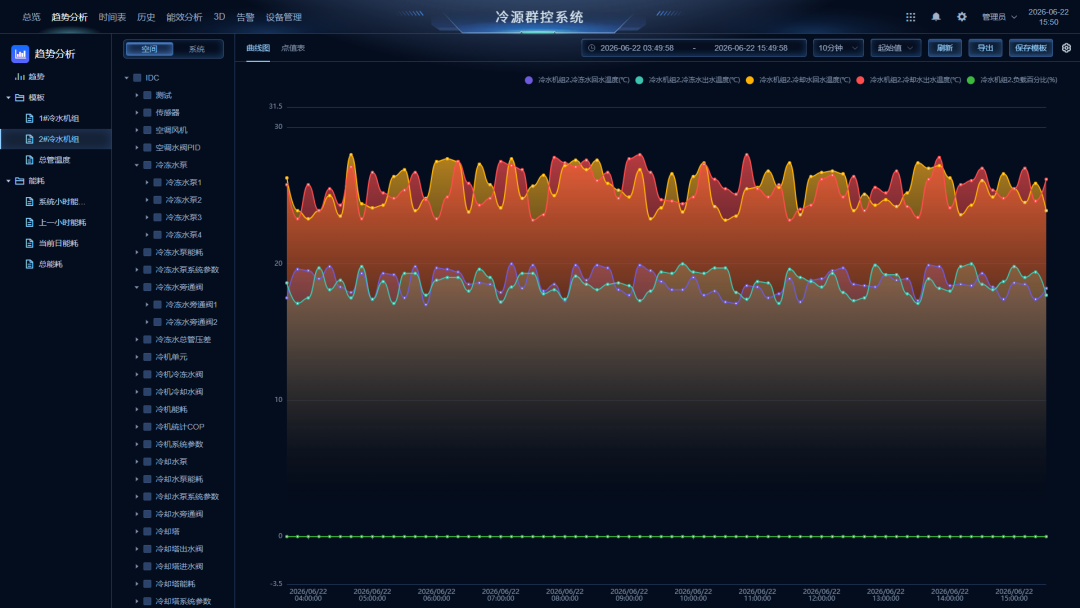Viewport: 1080px width, 608px height.
Task: Open system settings gear in top header
Action: pos(962,17)
